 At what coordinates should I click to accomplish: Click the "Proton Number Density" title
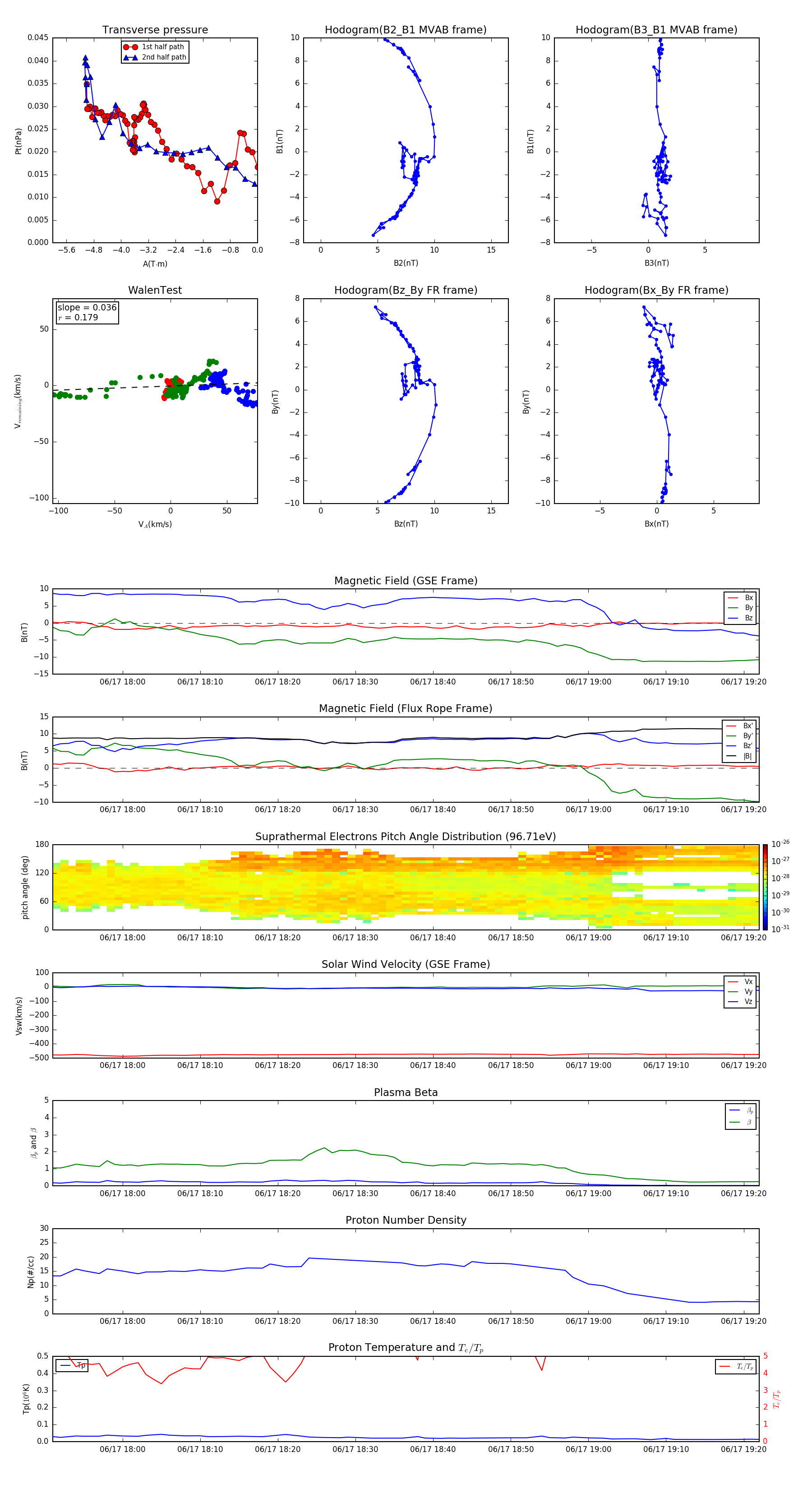[406, 1220]
